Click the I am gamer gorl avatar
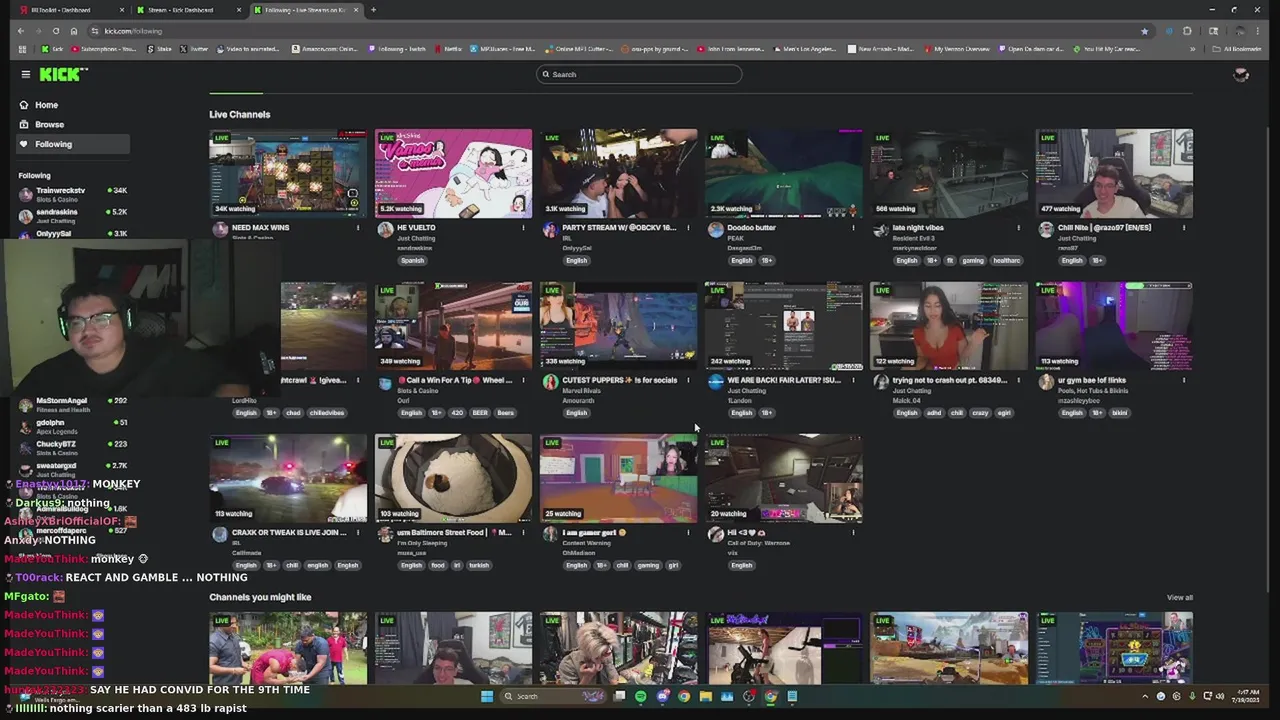The height and width of the screenshot is (720, 1280). (x=550, y=534)
